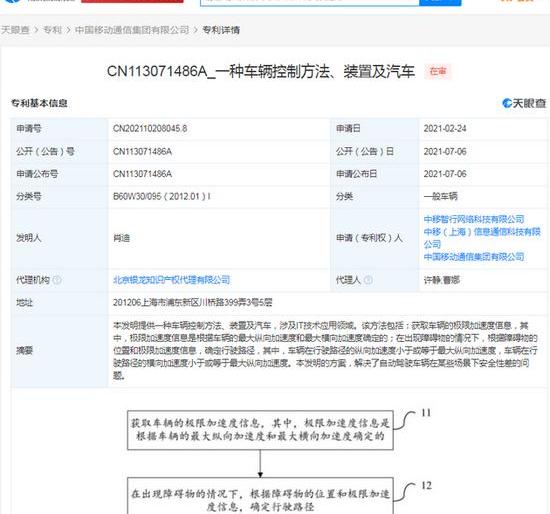The height and width of the screenshot is (514, 550).
Task: Click the help icon beside 代理人
Action: pos(368,280)
